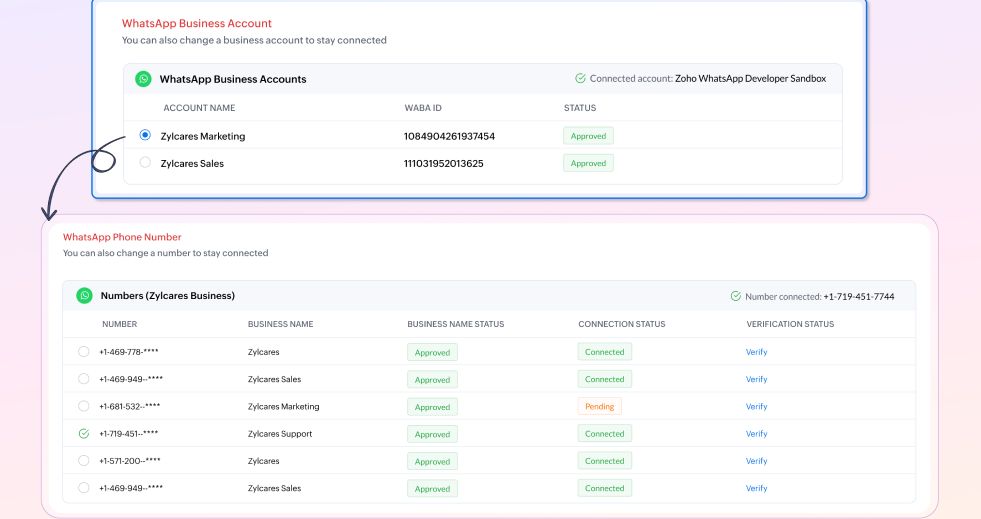Click the Business Name Status column header

(455, 324)
